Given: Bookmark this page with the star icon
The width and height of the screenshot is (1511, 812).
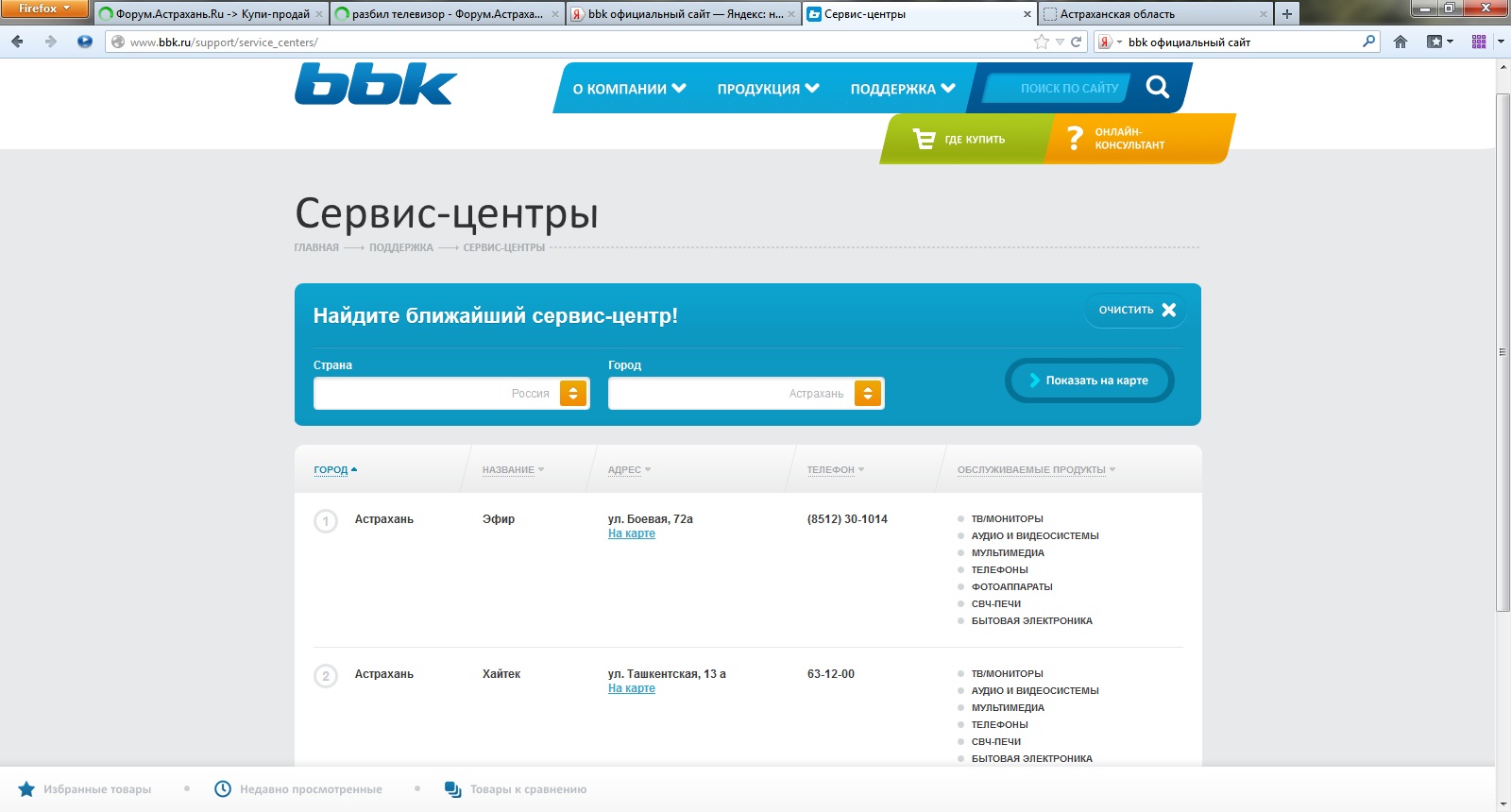Looking at the screenshot, I should 1042,42.
